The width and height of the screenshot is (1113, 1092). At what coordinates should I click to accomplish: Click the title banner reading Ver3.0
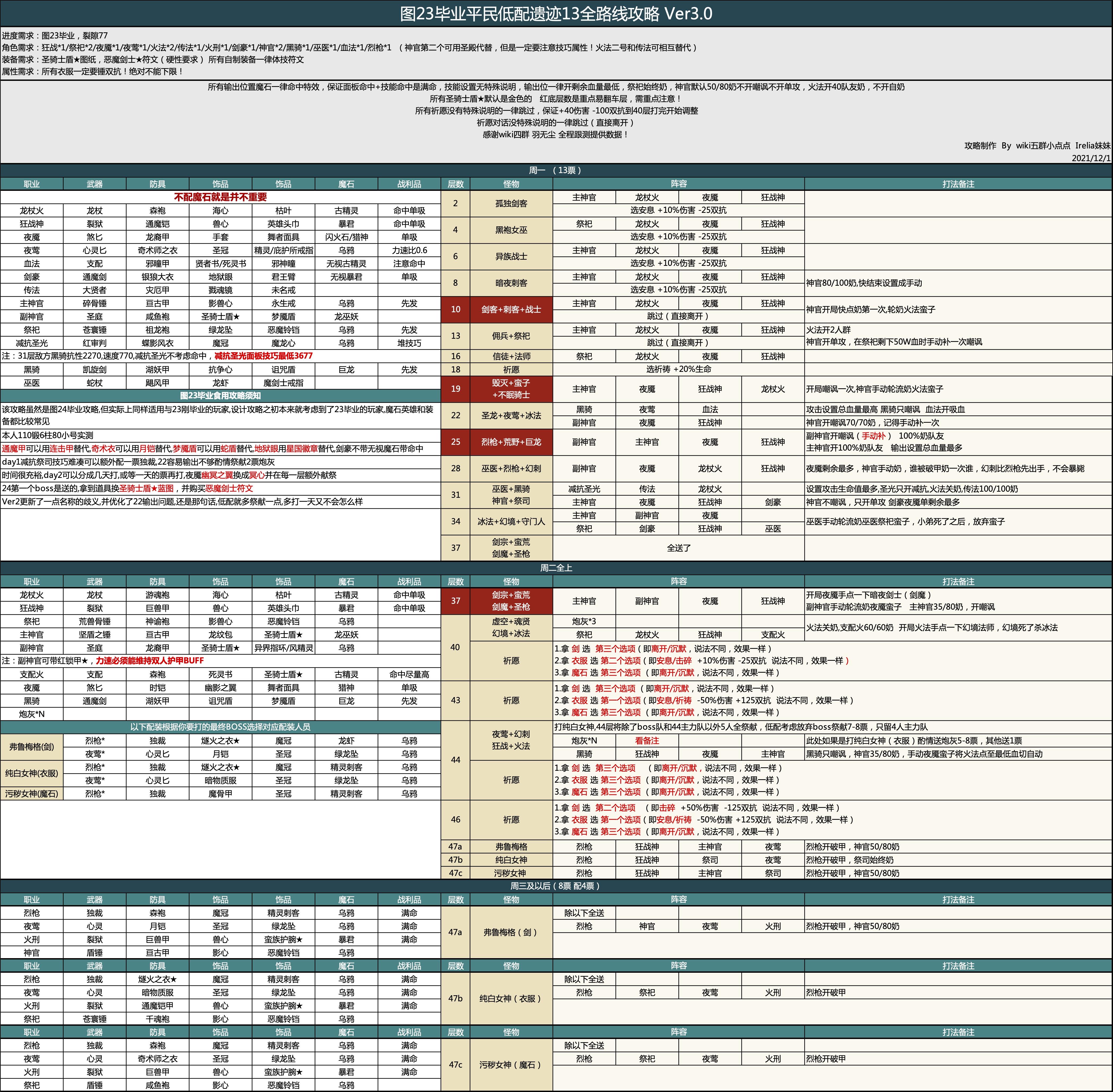click(556, 13)
